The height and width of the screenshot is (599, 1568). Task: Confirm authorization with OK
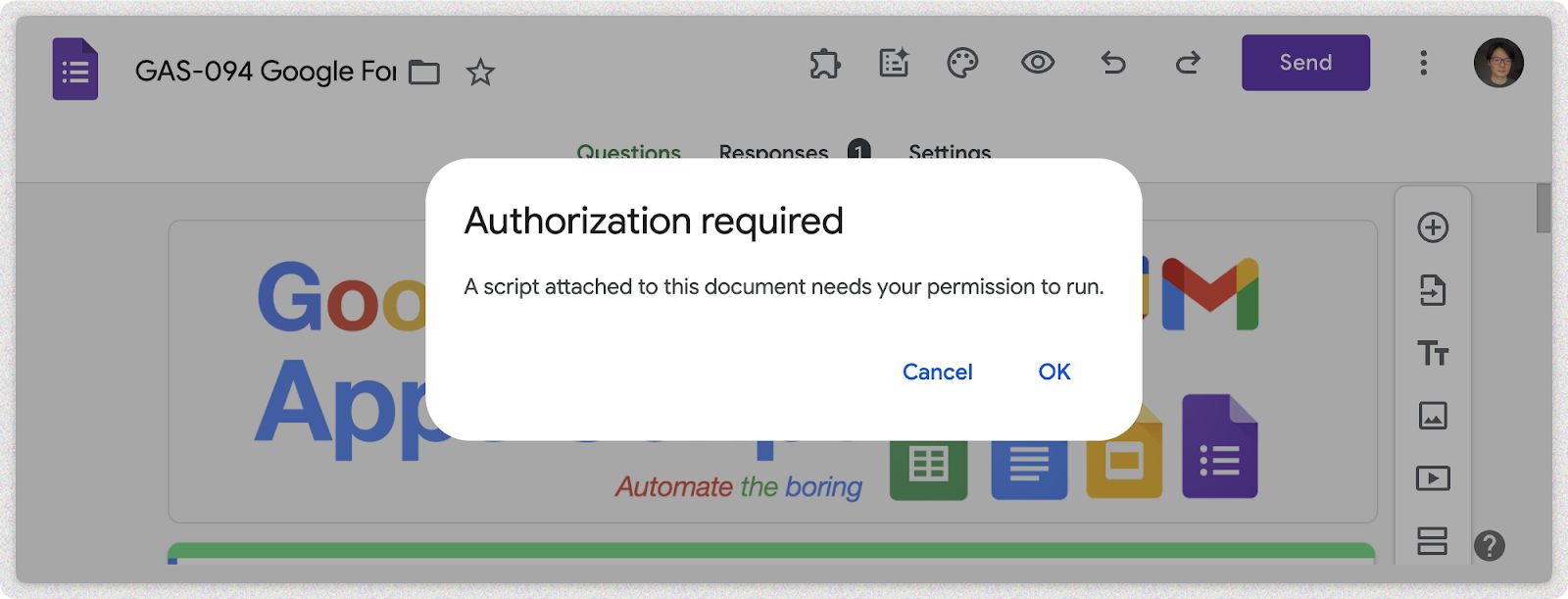[1054, 373]
